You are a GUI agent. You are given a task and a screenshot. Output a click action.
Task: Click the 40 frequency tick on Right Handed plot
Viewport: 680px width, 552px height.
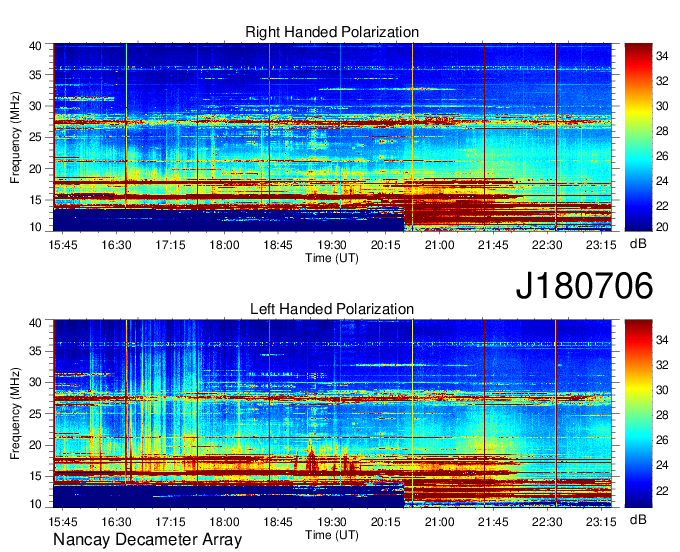pyautogui.click(x=35, y=46)
